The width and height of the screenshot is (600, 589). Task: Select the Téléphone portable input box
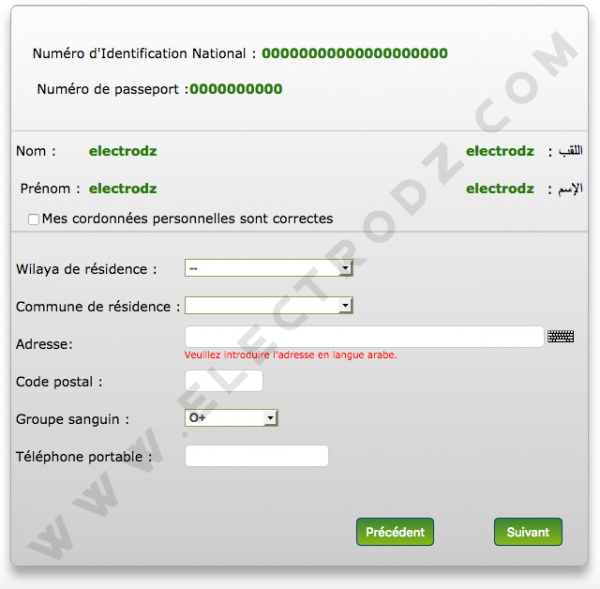click(256, 456)
